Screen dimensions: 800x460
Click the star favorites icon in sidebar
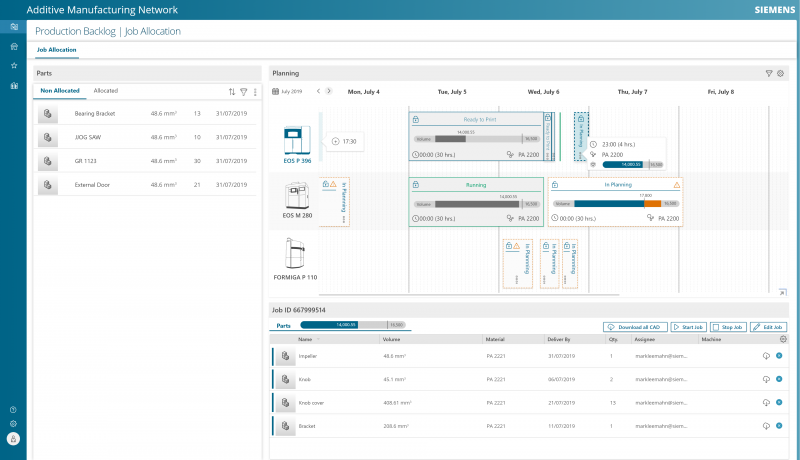point(13,65)
